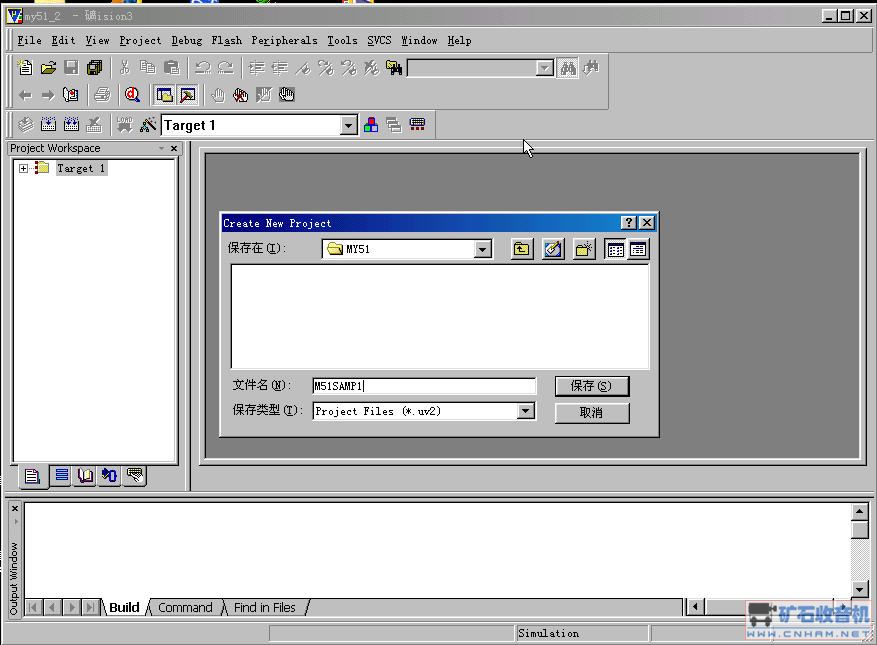Toggle the Project Window toolbar button
This screenshot has height=645, width=877.
coord(164,95)
